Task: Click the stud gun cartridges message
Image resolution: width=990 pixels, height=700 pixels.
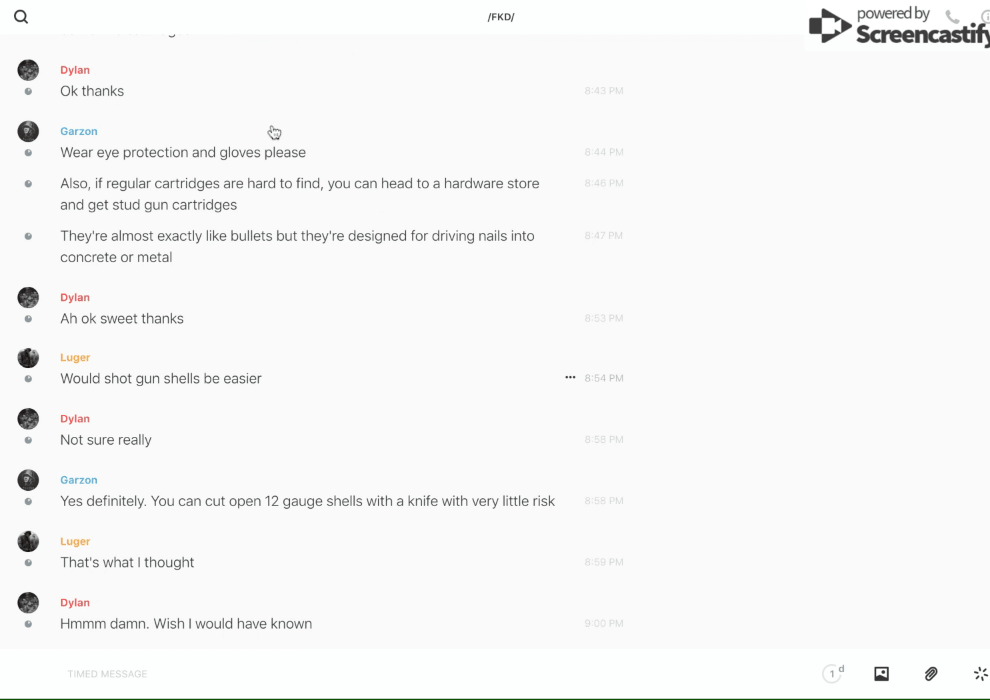Action: [299, 194]
